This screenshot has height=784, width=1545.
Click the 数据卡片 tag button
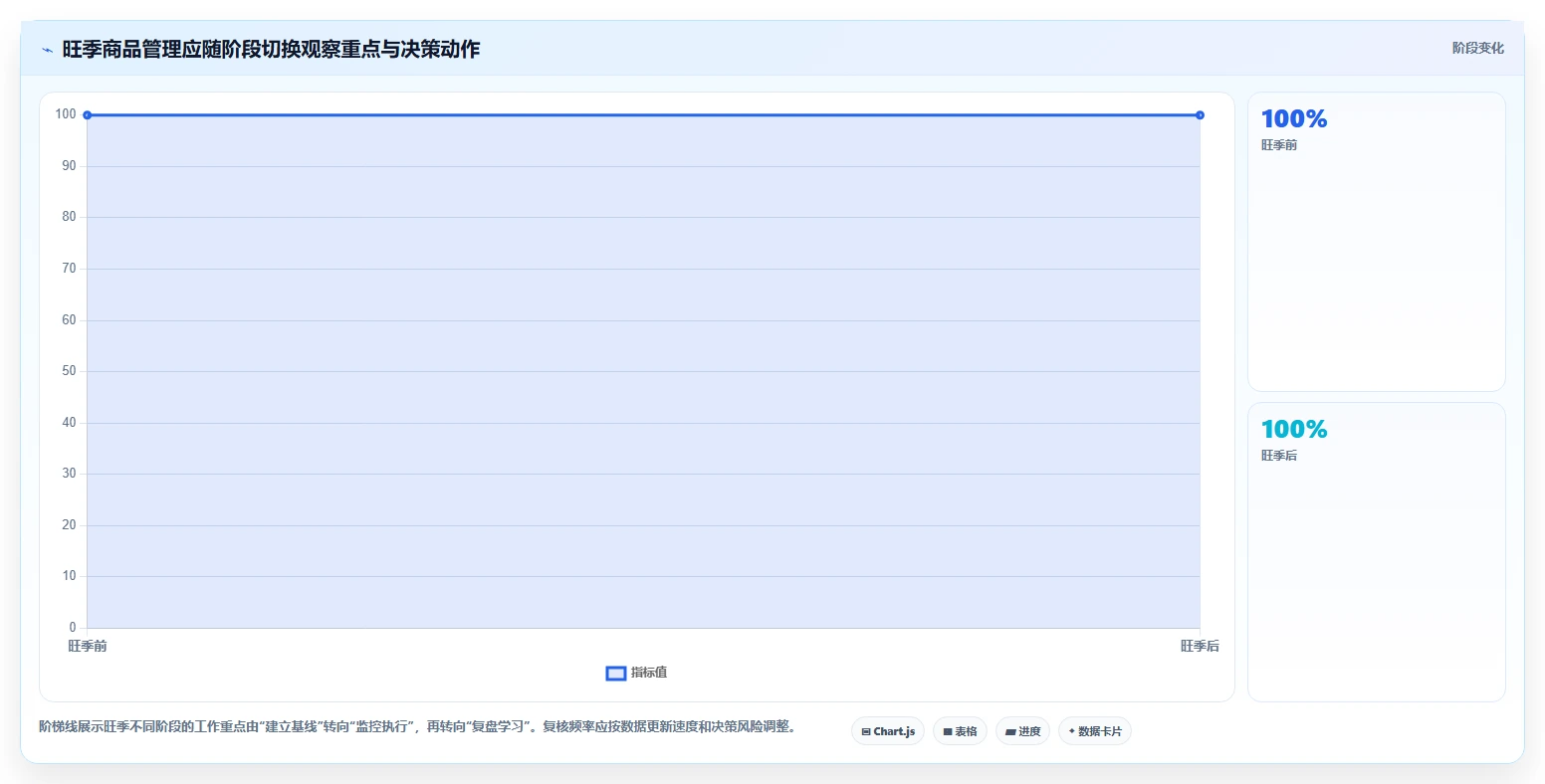(1095, 731)
